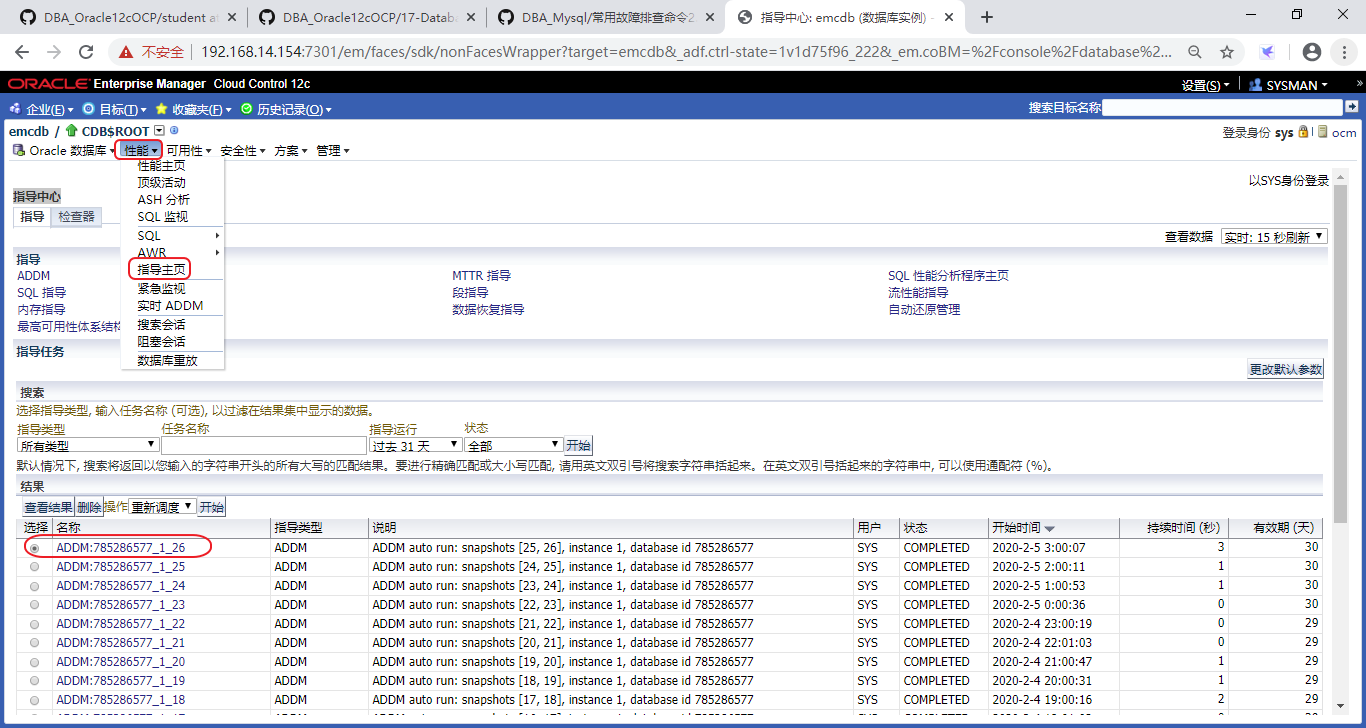Choose 指导主页 from the 性能 menu
This screenshot has height=728, width=1366.
[x=160, y=269]
